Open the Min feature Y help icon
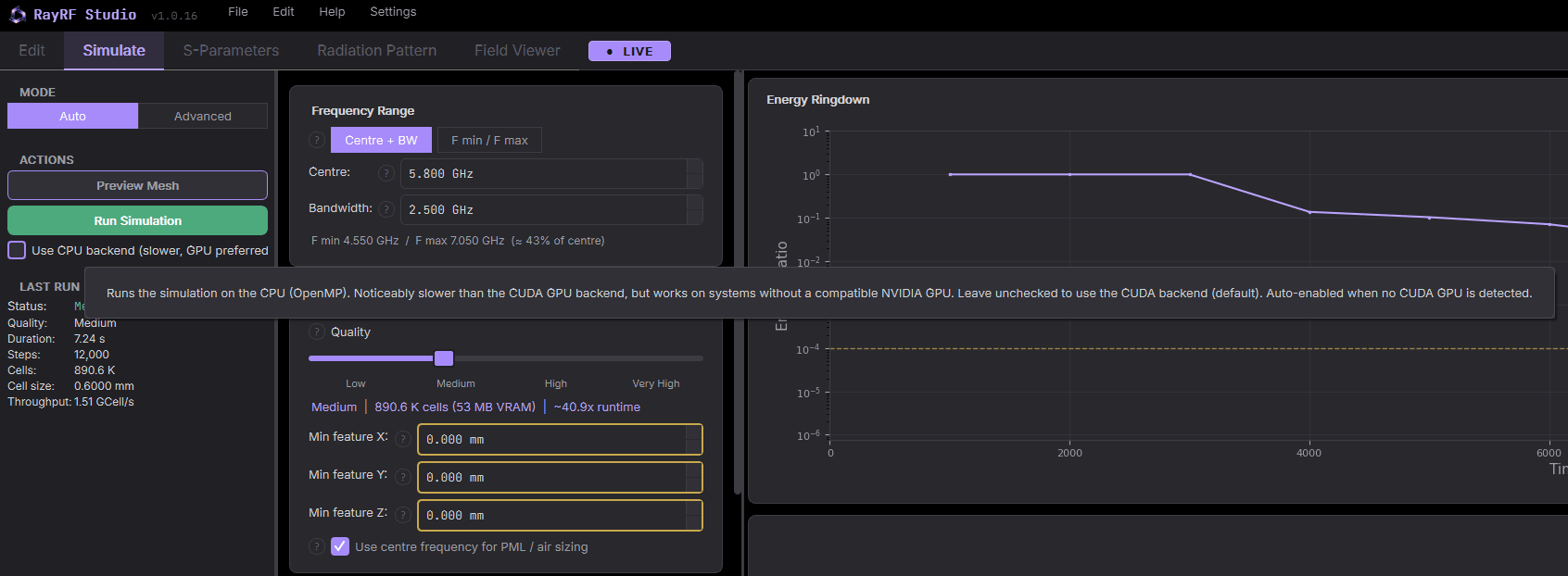1568x576 pixels. coord(403,477)
